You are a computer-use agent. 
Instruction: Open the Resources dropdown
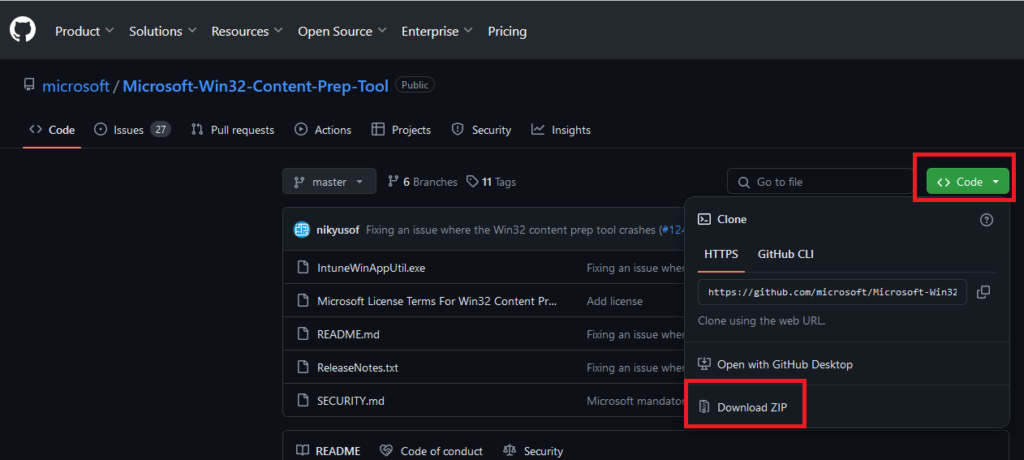pos(247,31)
